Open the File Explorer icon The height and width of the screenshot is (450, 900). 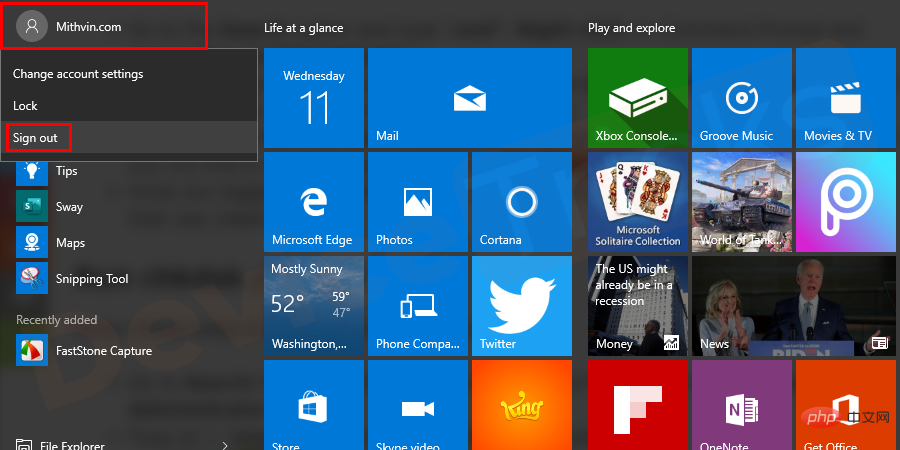[x=24, y=445]
